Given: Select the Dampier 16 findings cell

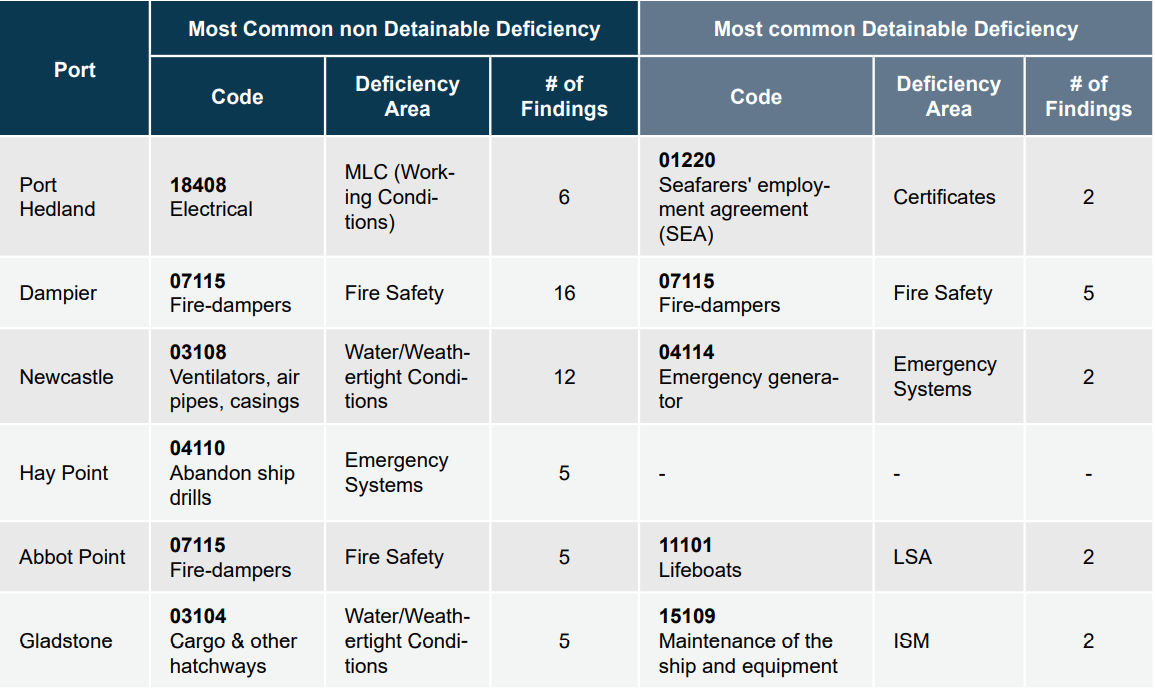Looking at the screenshot, I should (564, 292).
